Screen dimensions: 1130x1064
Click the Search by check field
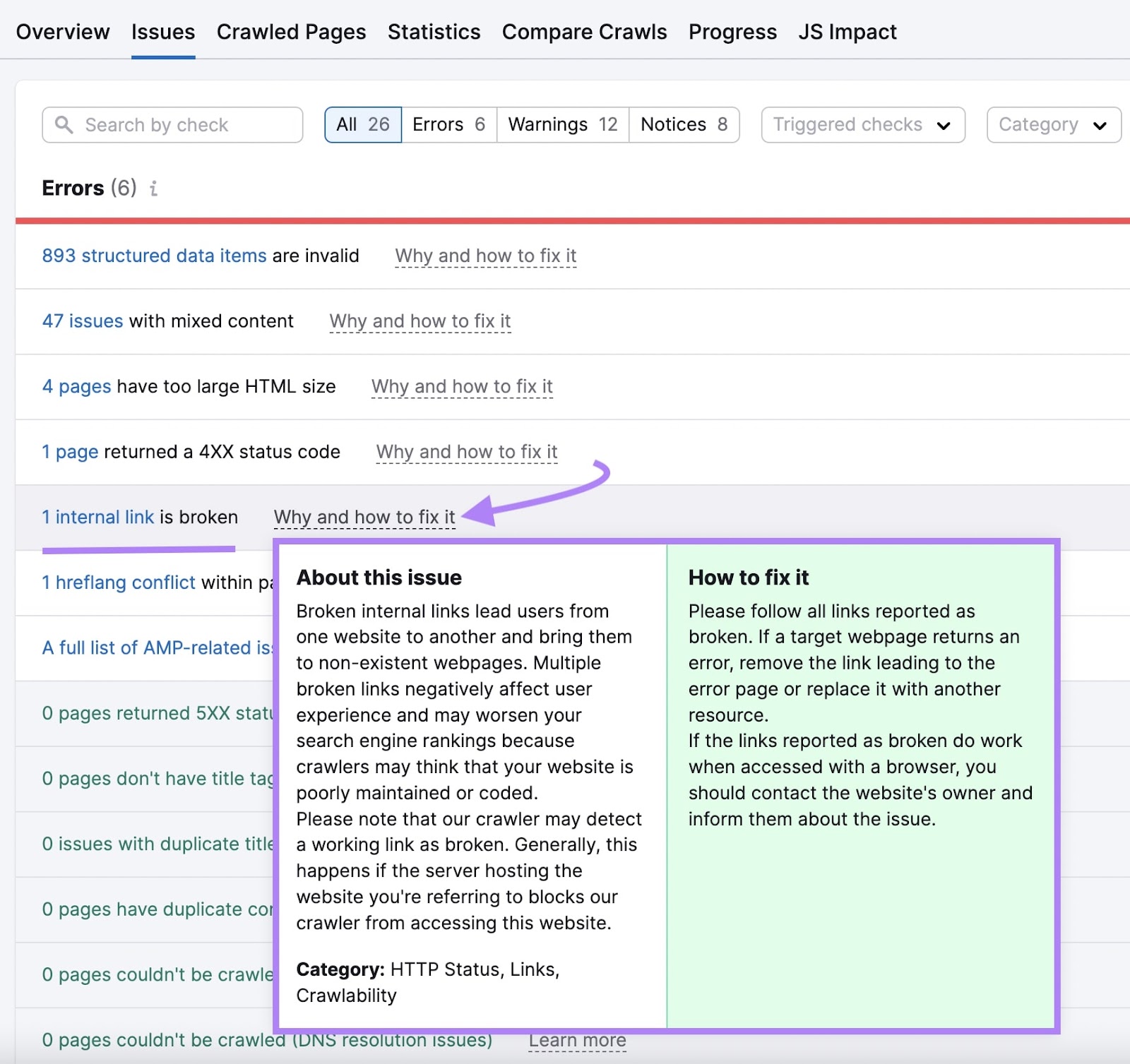click(172, 125)
